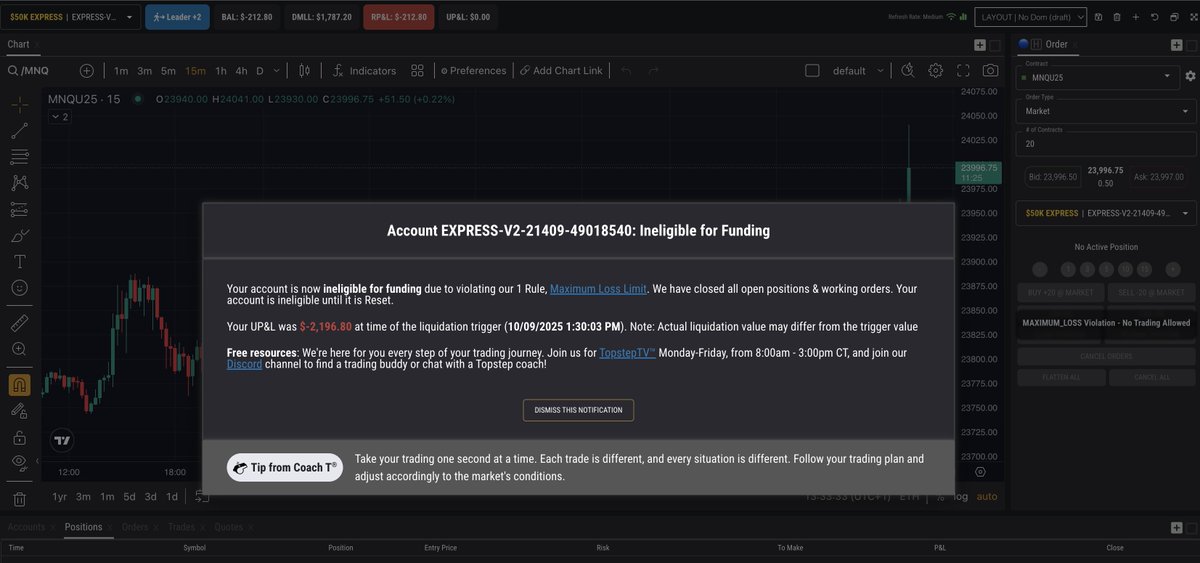This screenshot has height=563, width=1200.
Task: Select the 5m timeframe
Action: 169,71
